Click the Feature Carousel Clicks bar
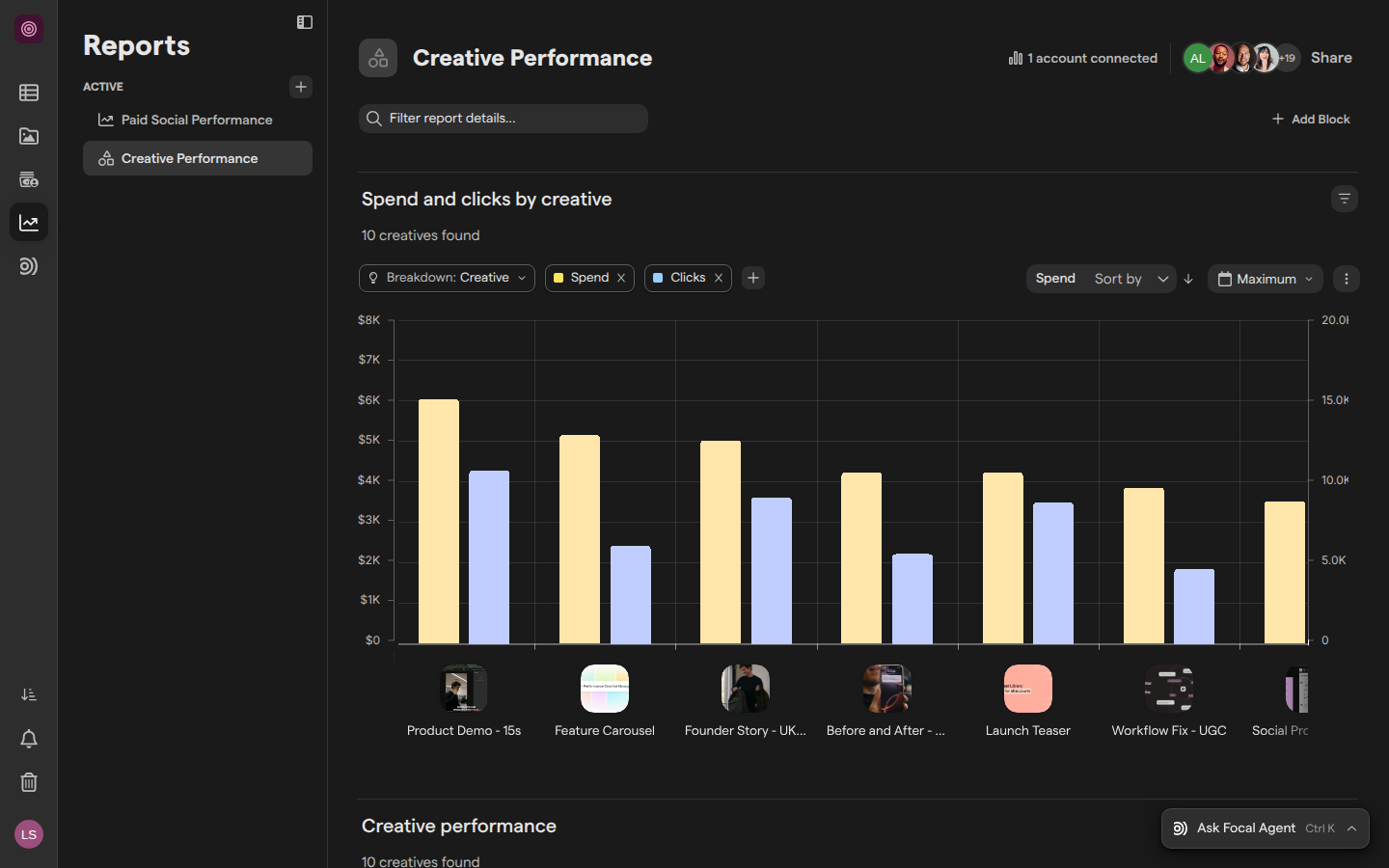Screen dimensions: 1389x868 (631, 595)
